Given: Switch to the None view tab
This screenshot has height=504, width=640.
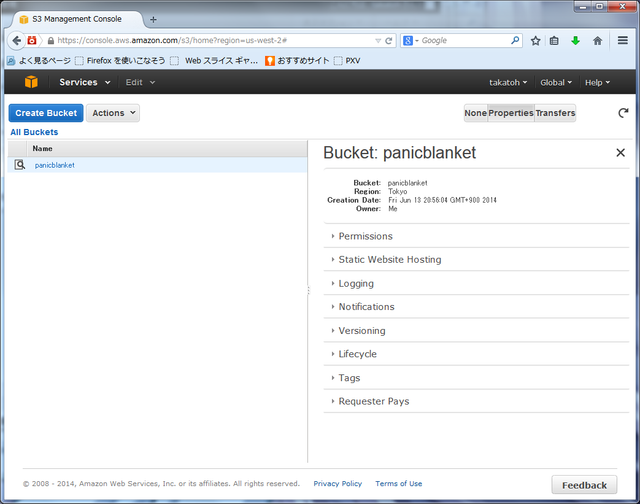Looking at the screenshot, I should pos(476,113).
